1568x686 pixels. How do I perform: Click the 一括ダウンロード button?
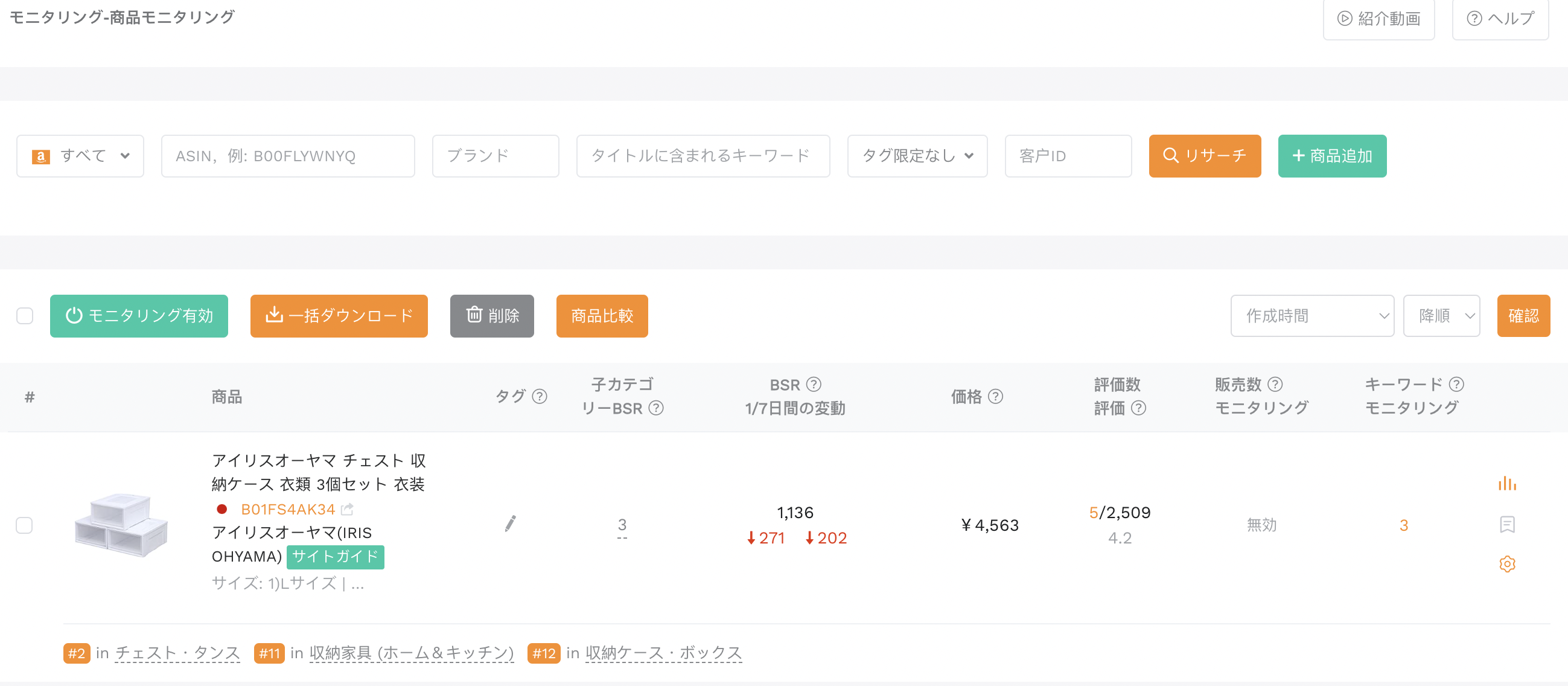[x=339, y=316]
